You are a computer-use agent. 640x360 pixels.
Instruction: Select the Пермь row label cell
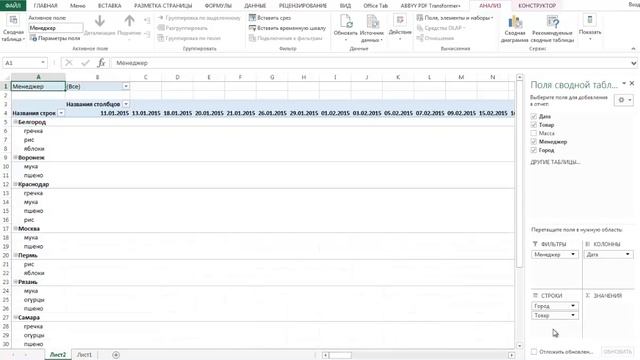point(38,255)
